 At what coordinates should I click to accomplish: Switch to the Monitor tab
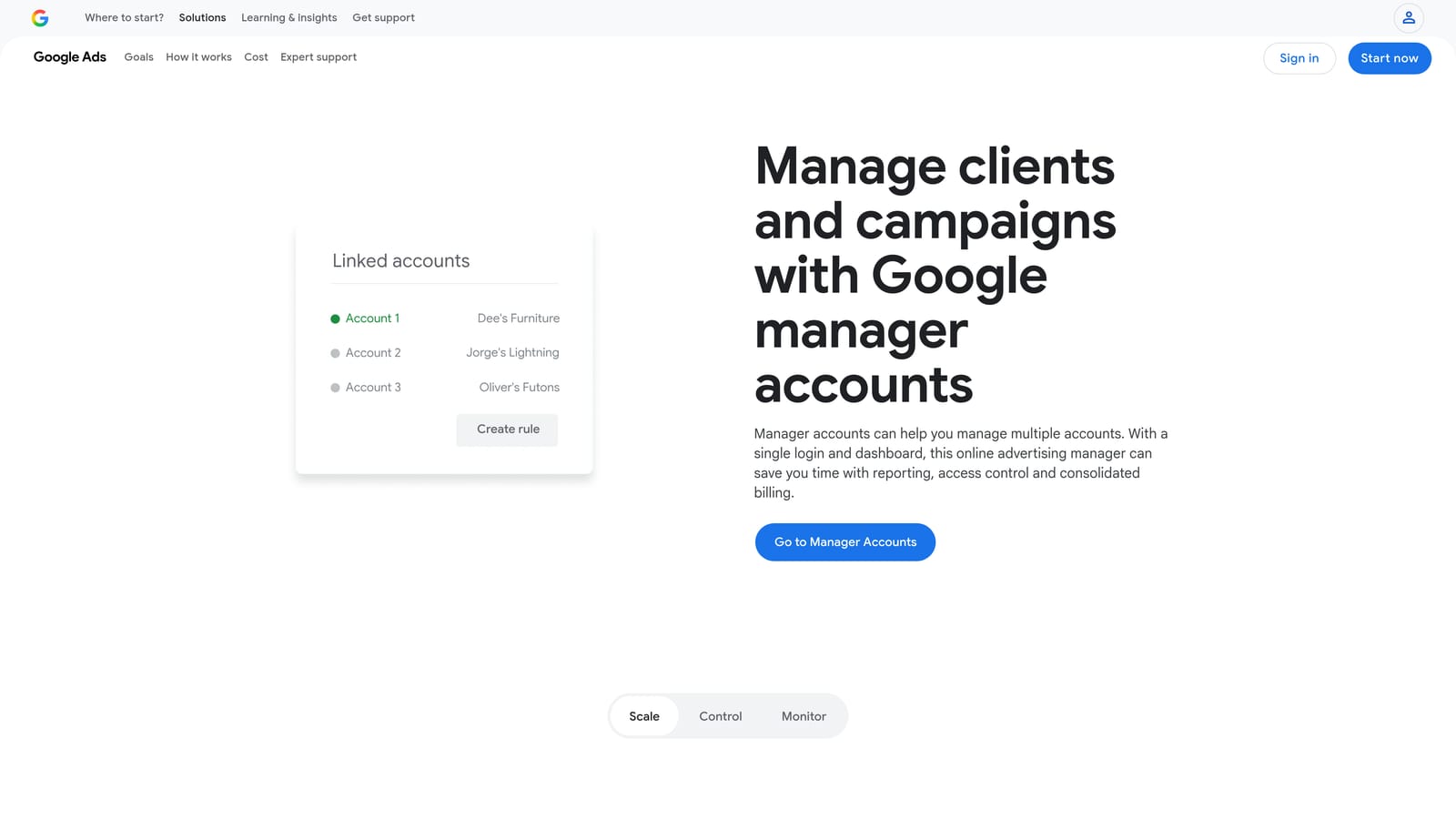tap(804, 716)
